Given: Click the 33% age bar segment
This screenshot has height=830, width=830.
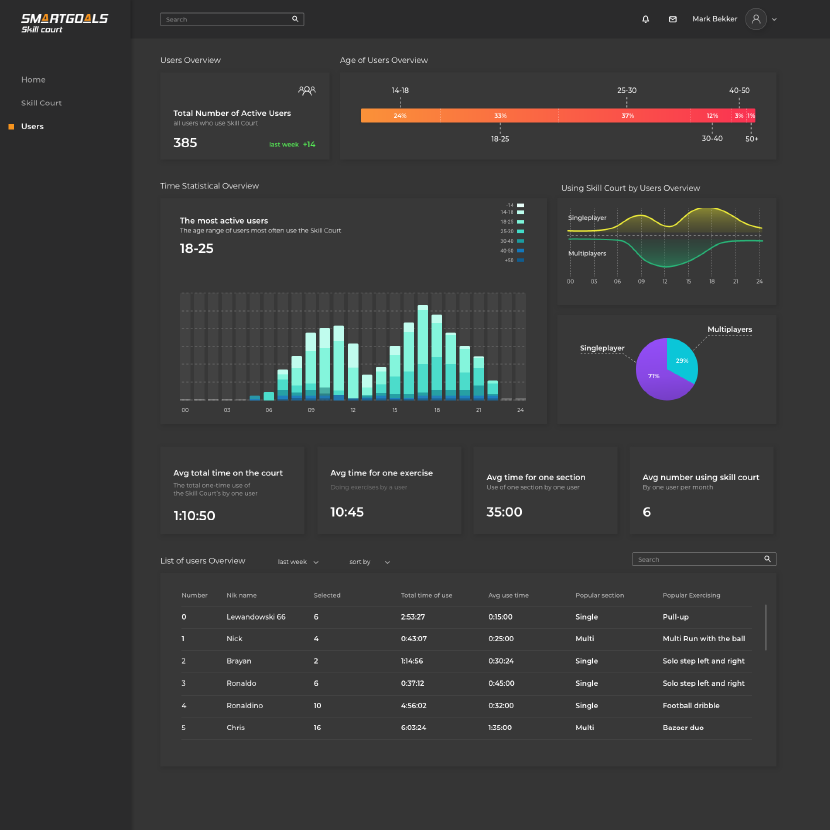Looking at the screenshot, I should [500, 115].
